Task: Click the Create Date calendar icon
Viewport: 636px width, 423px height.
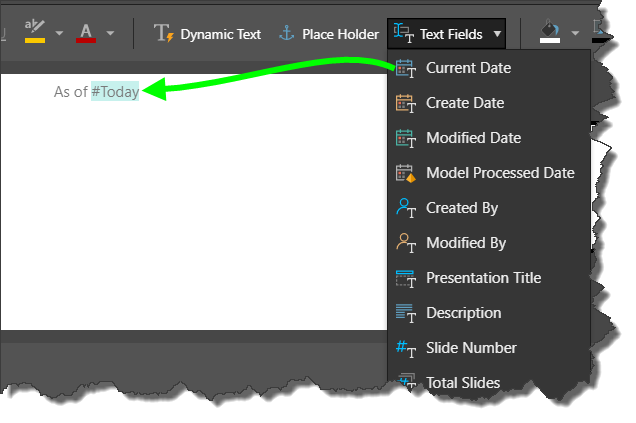Action: point(405,103)
